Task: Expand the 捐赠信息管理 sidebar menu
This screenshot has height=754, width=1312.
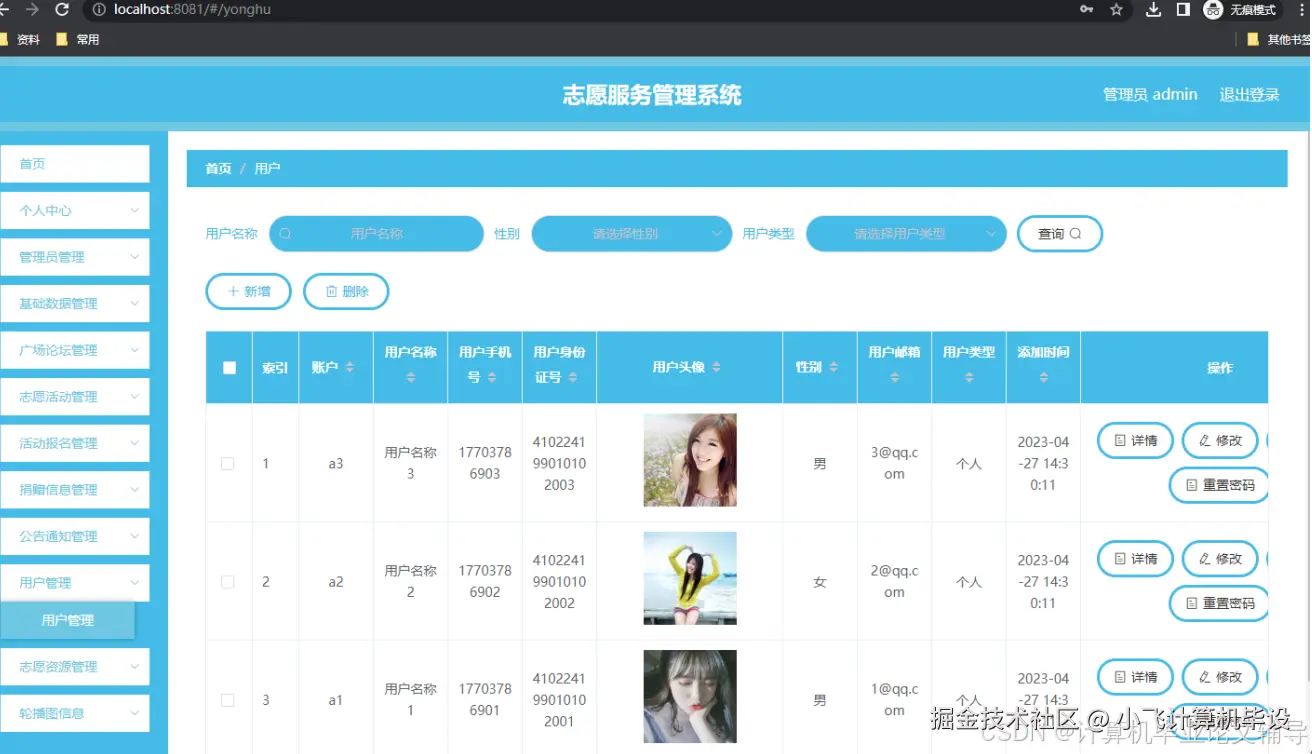Action: [x=75, y=490]
